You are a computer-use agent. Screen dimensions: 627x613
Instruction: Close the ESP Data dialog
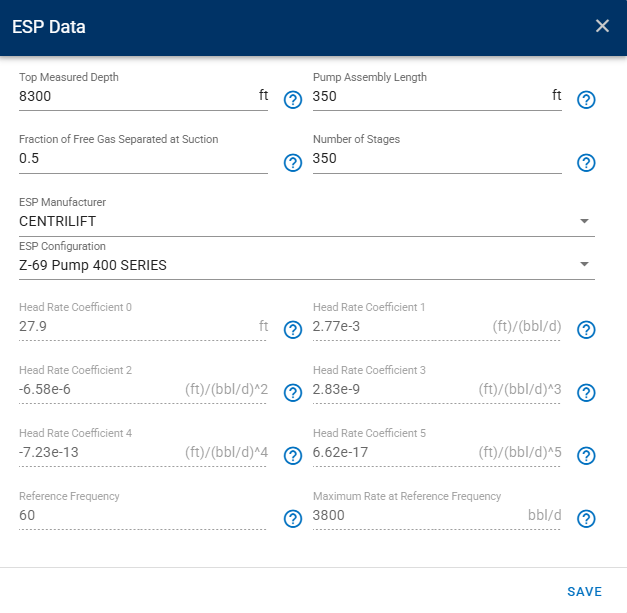(x=602, y=26)
